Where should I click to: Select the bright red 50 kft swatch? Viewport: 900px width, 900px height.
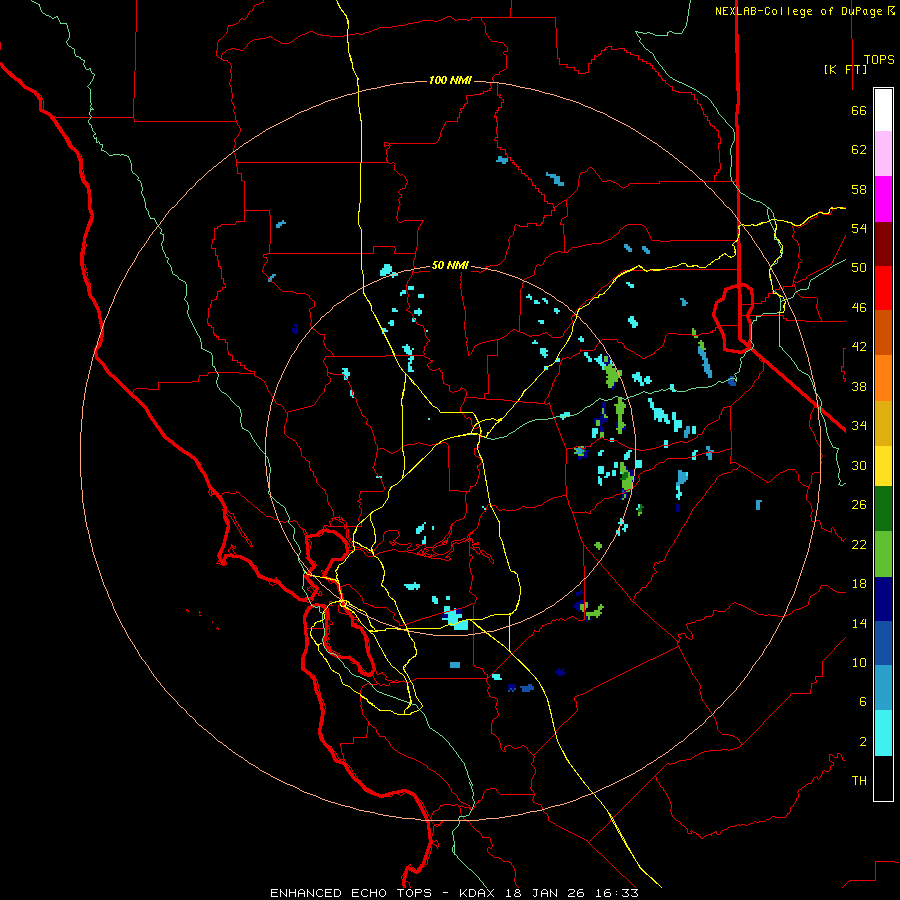click(883, 288)
